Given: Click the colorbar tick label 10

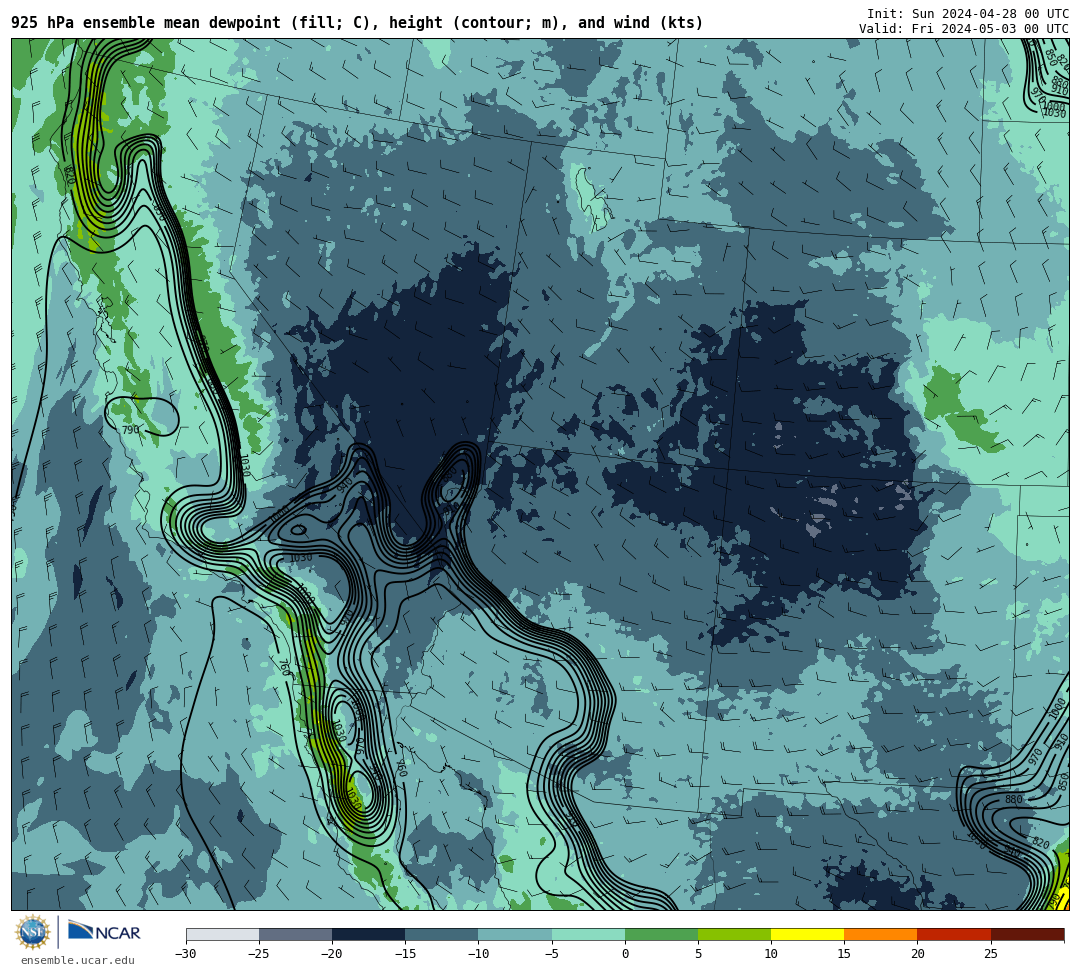Looking at the screenshot, I should tap(771, 954).
